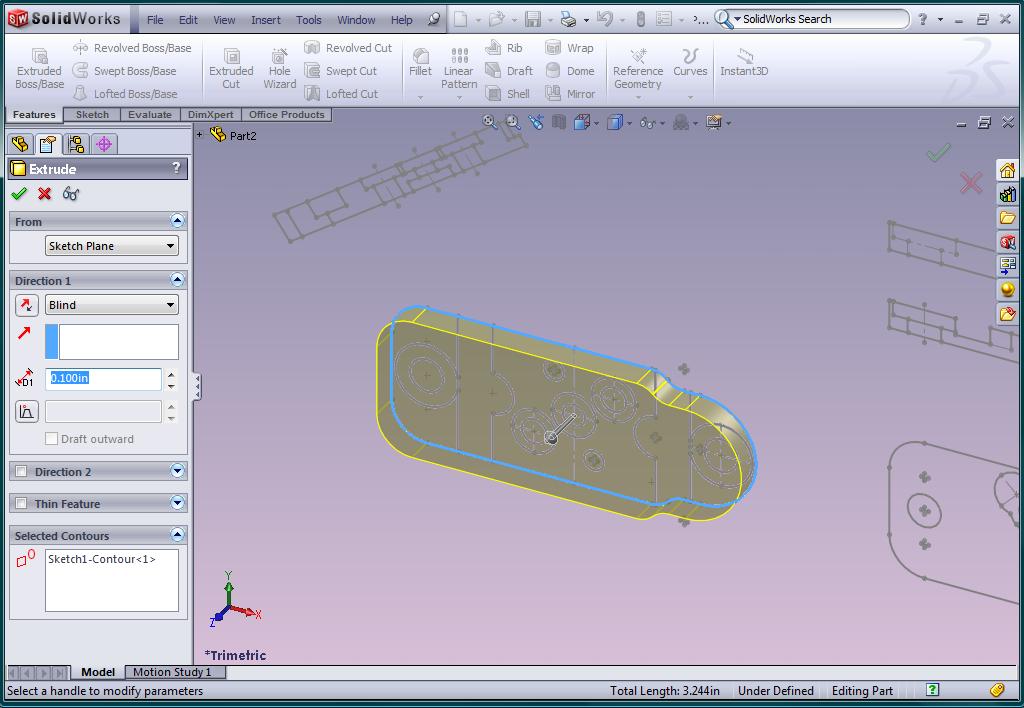Toggle the draft on/off button

click(27, 411)
